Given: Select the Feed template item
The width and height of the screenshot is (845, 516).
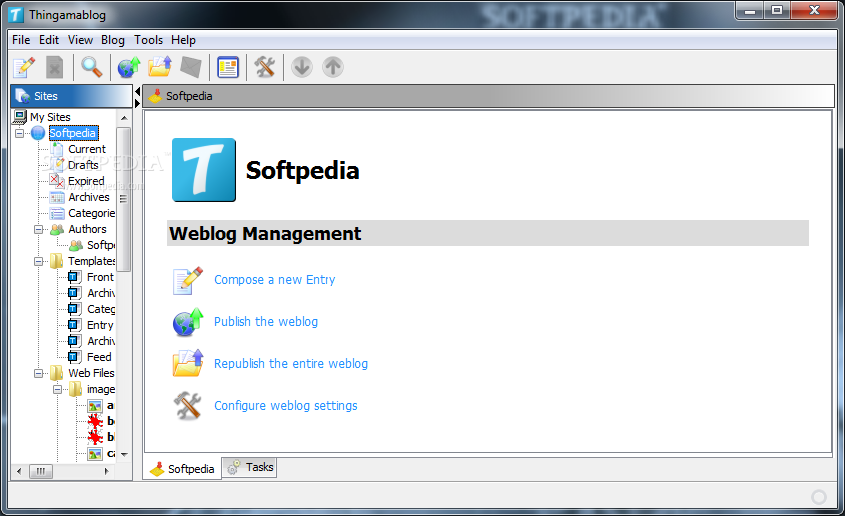Looking at the screenshot, I should pyautogui.click(x=99, y=357).
